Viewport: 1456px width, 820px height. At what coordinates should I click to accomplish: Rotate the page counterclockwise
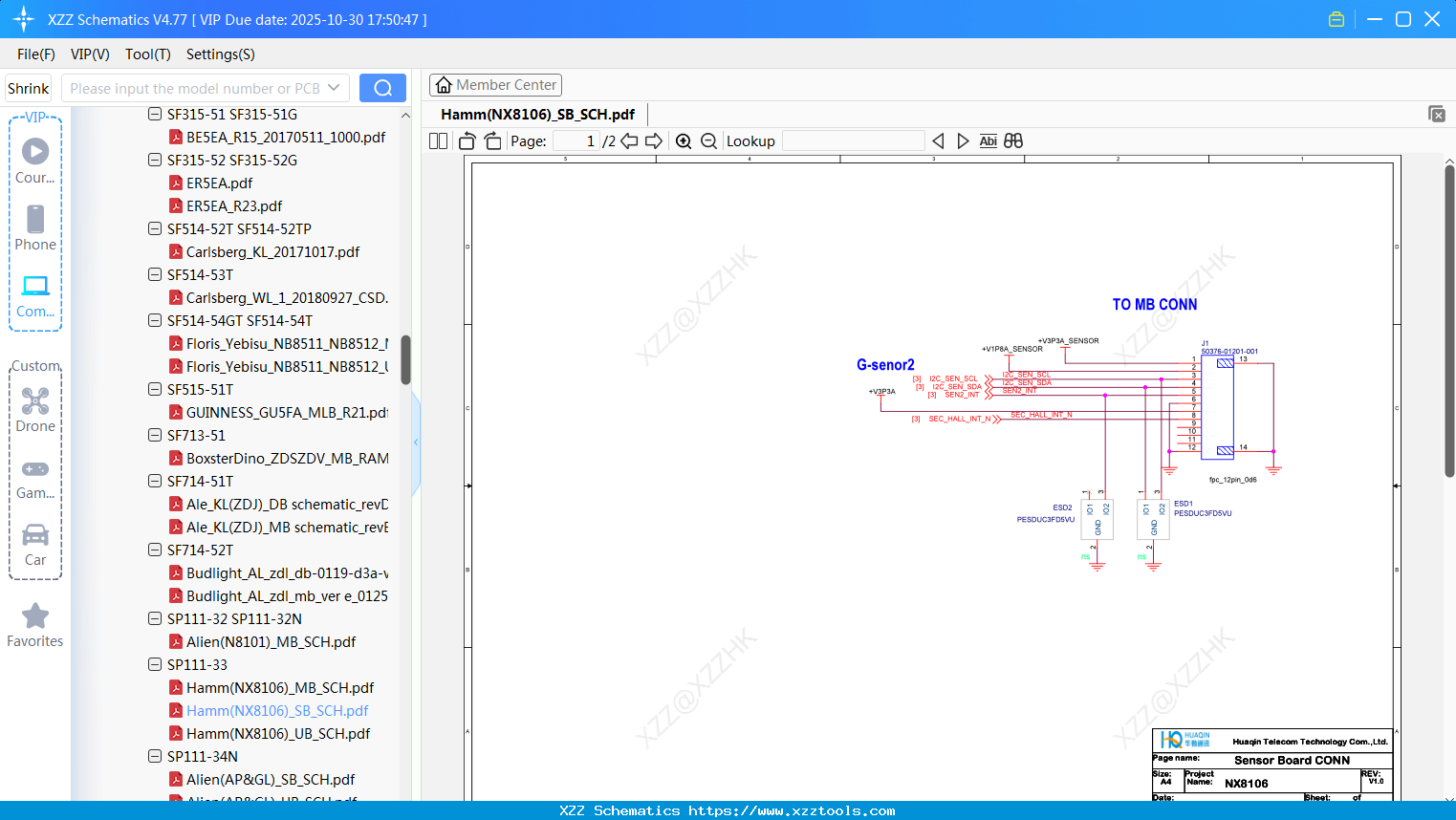click(467, 141)
